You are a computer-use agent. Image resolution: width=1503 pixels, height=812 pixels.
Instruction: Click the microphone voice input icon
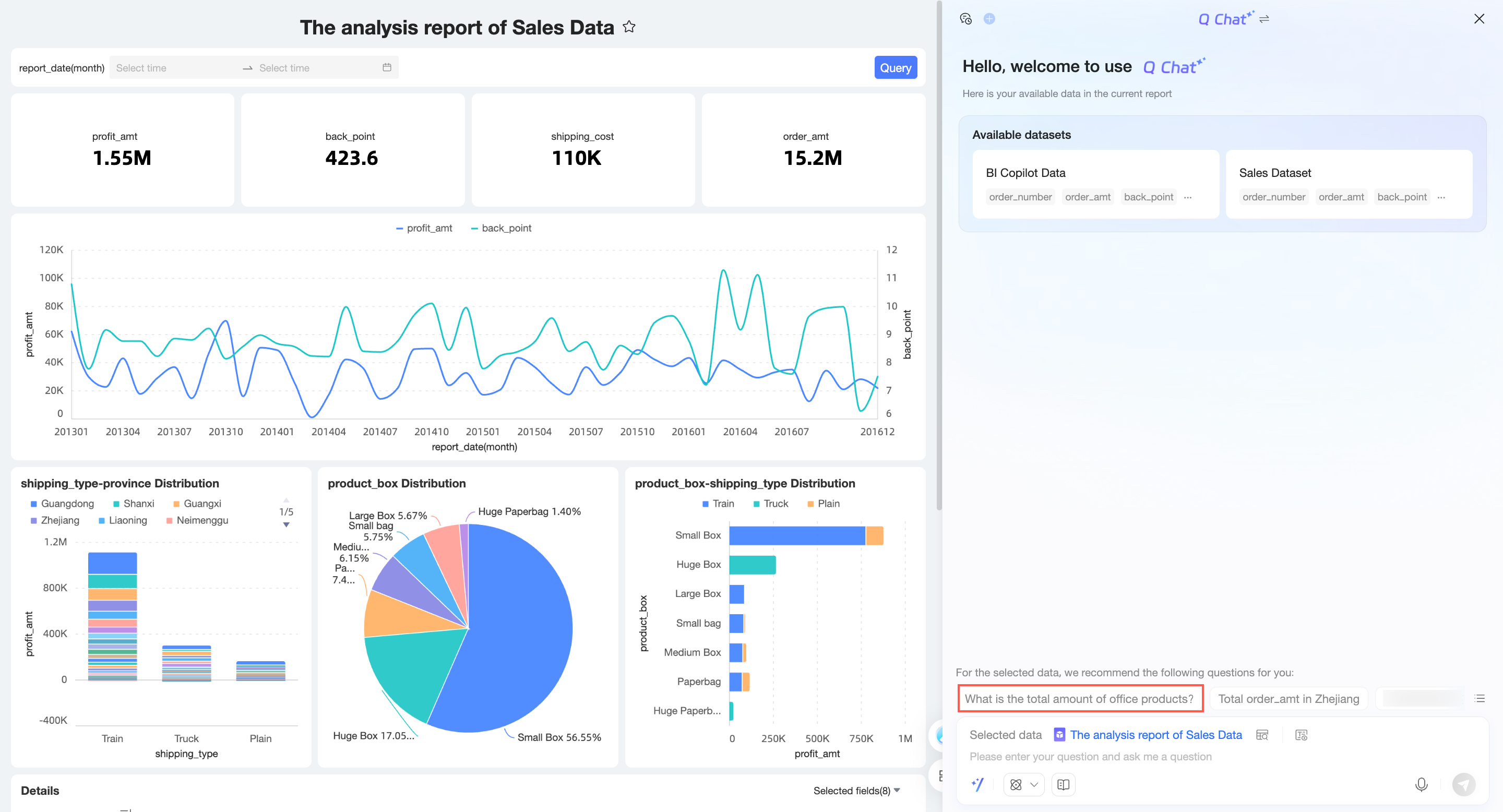[1421, 784]
